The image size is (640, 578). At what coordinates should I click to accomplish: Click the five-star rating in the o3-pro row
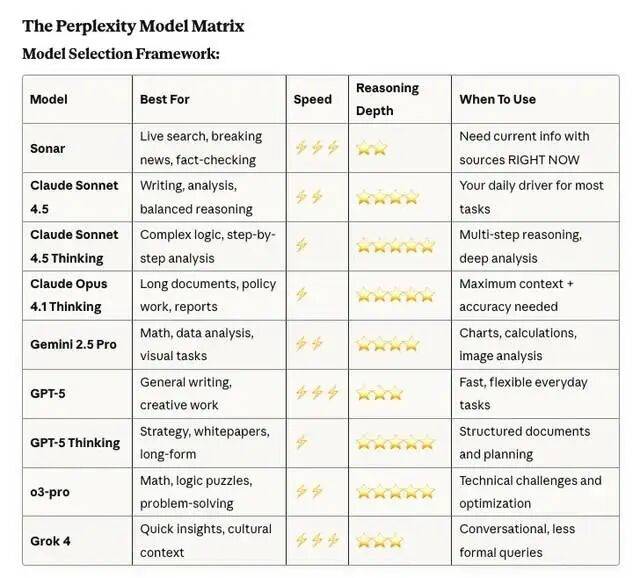tap(395, 492)
